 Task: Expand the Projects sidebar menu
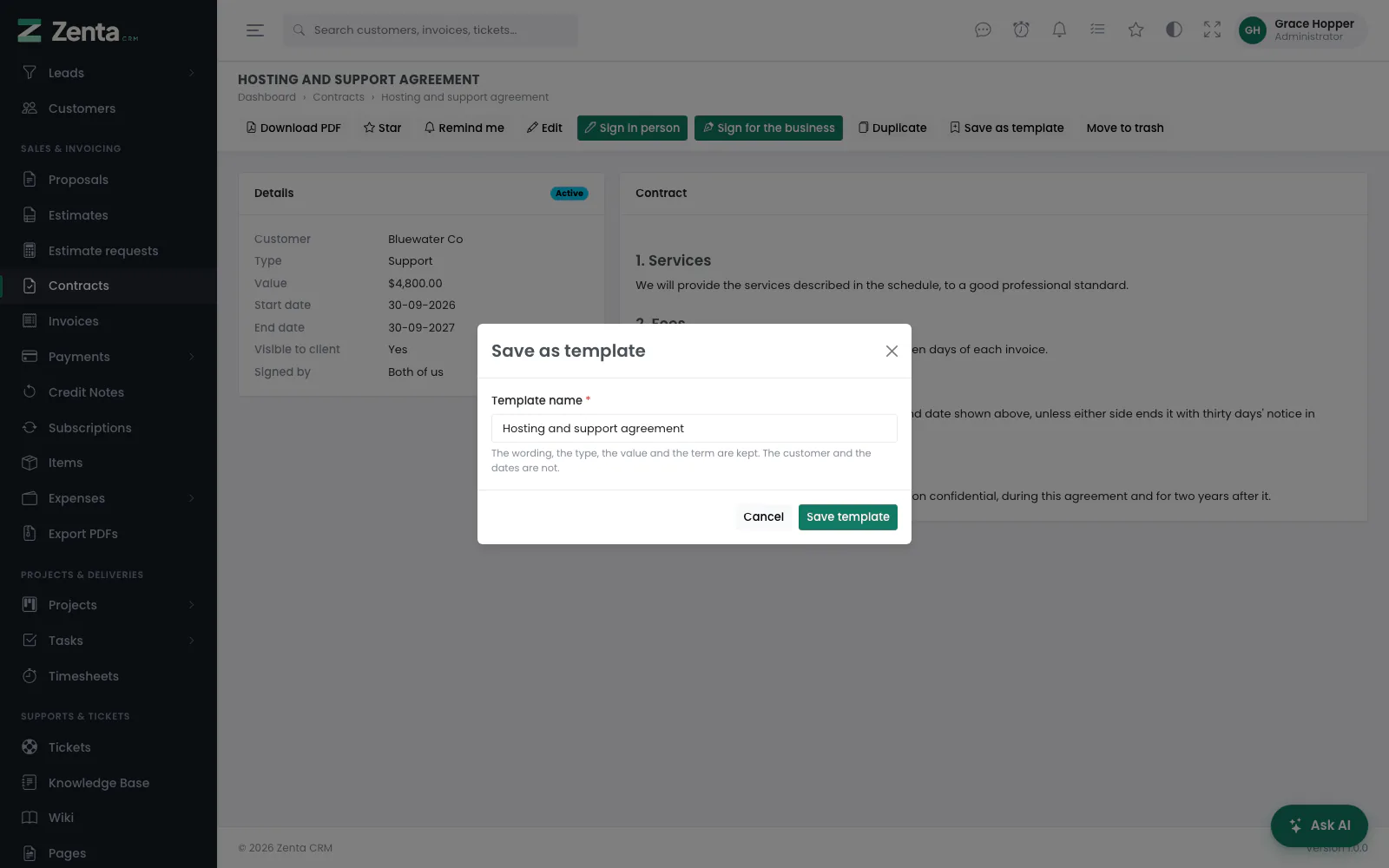coord(109,605)
